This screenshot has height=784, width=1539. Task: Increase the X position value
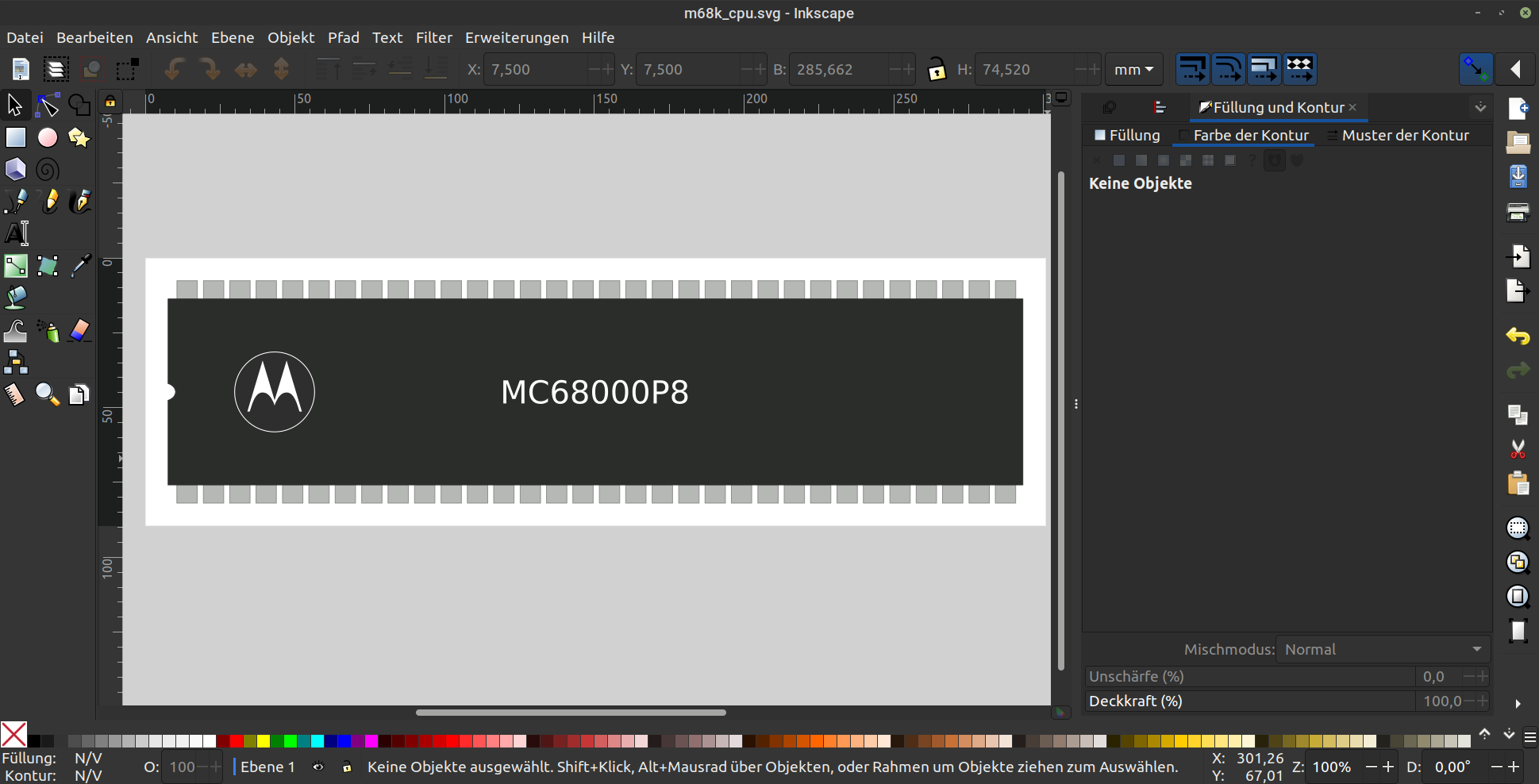[x=608, y=69]
